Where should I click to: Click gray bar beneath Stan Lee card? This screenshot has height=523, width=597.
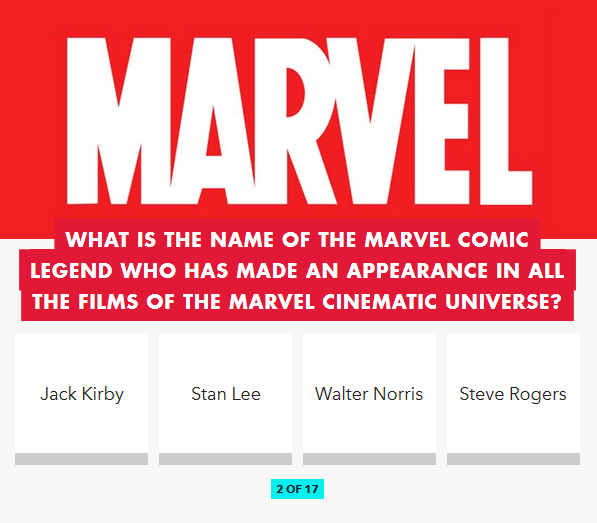pos(225,459)
